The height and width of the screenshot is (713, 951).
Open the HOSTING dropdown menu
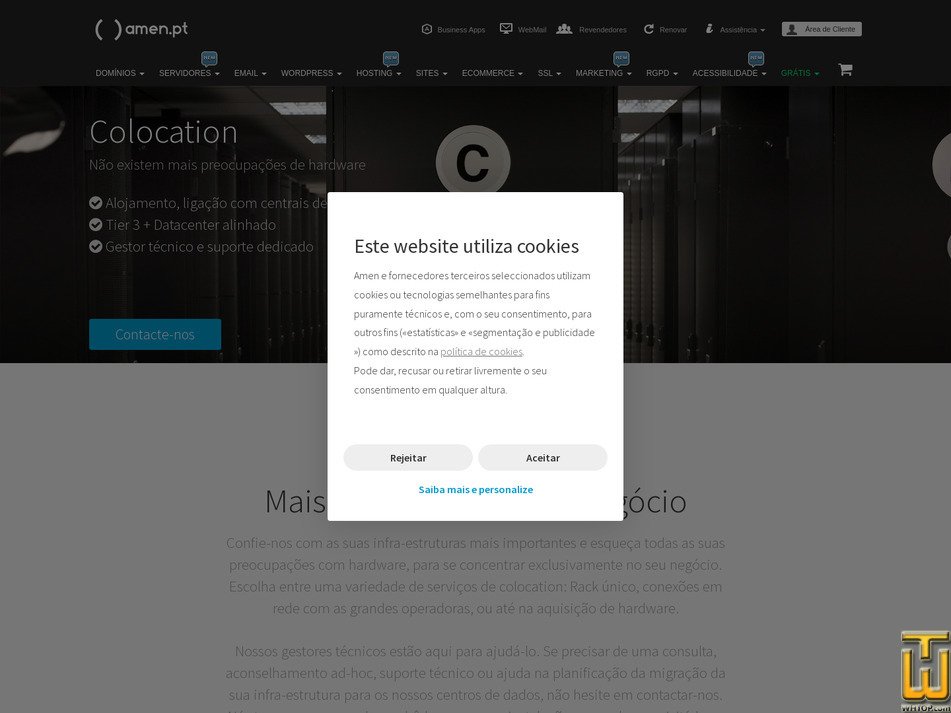pyautogui.click(x=377, y=73)
